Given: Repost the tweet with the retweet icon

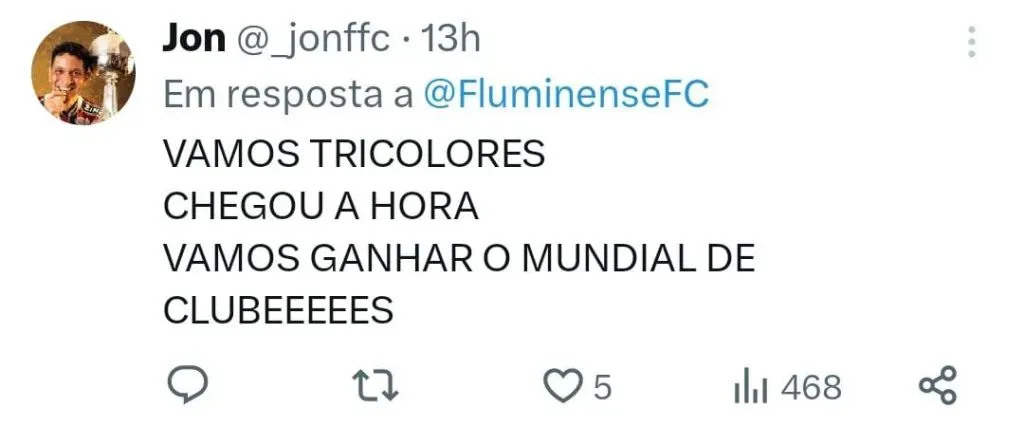Looking at the screenshot, I should pos(377,386).
